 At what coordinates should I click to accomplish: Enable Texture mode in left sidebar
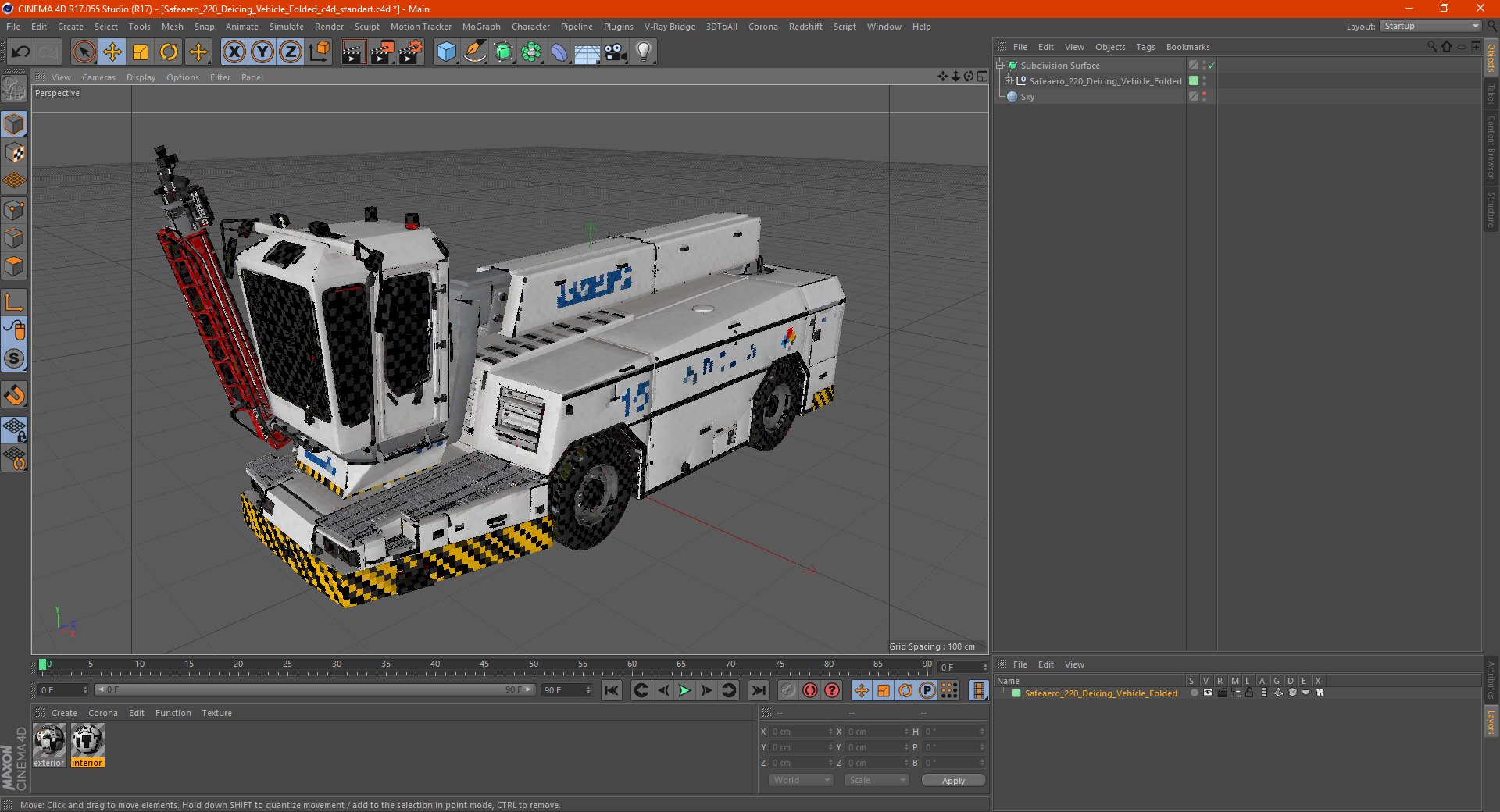coord(15,153)
